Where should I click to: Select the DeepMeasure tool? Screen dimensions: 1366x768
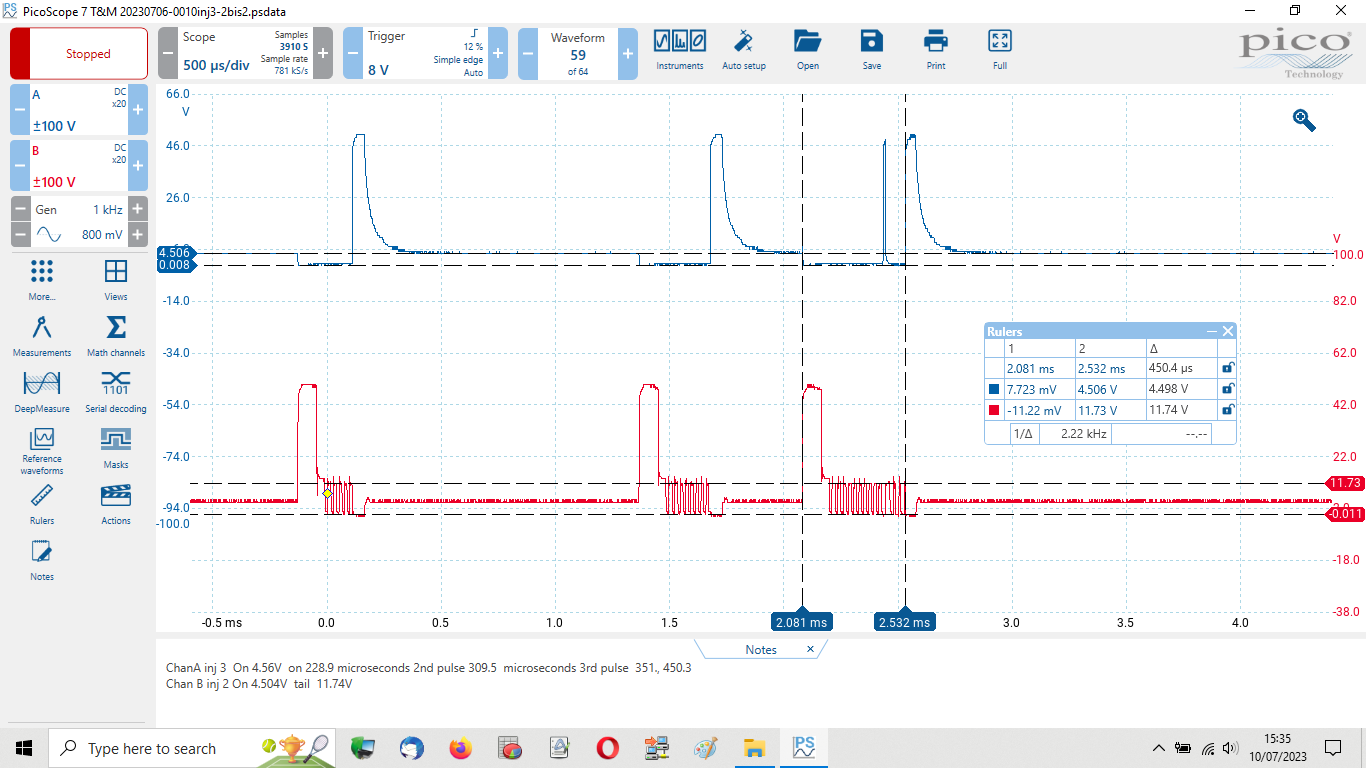[42, 392]
